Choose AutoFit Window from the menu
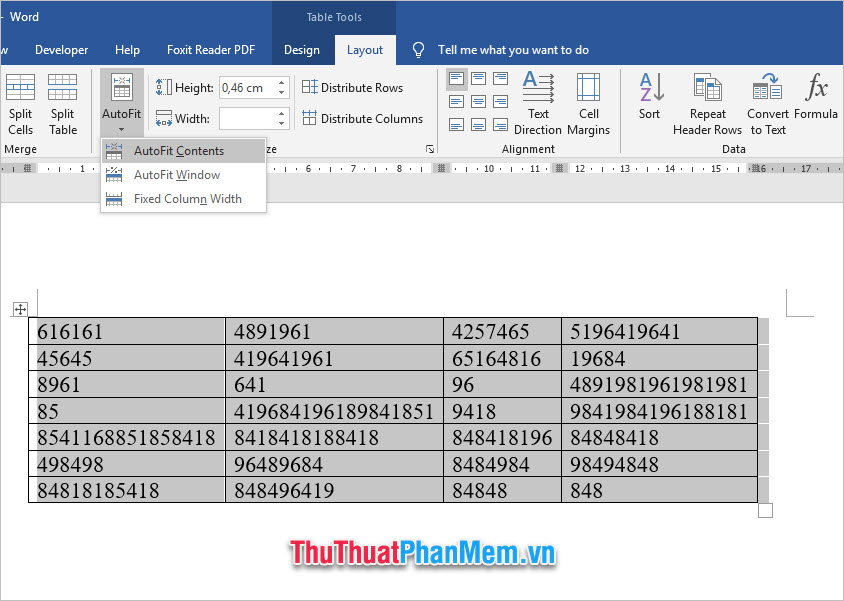This screenshot has width=844, height=601. pos(183,175)
